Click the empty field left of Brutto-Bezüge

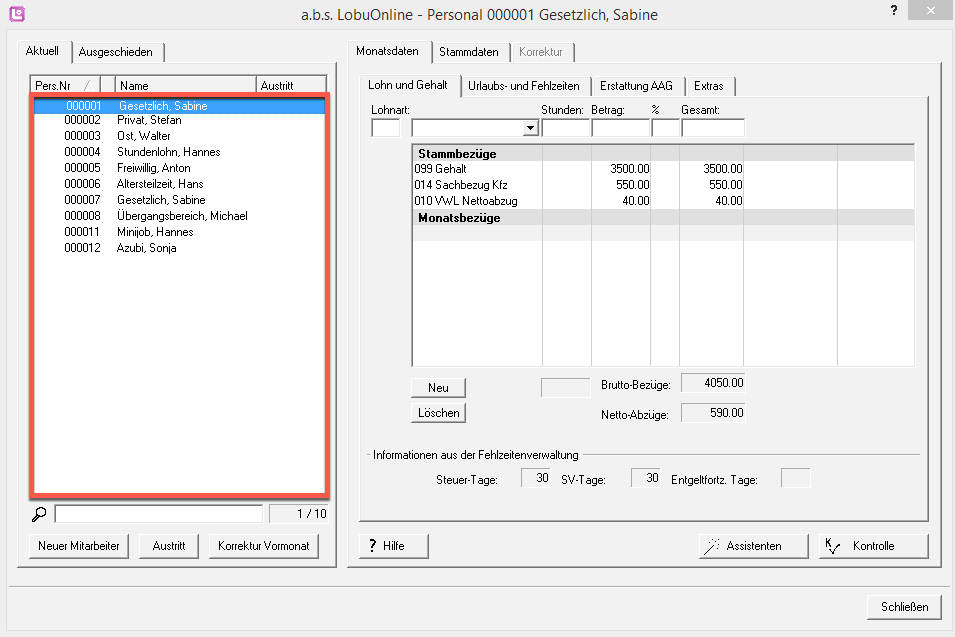(566, 388)
